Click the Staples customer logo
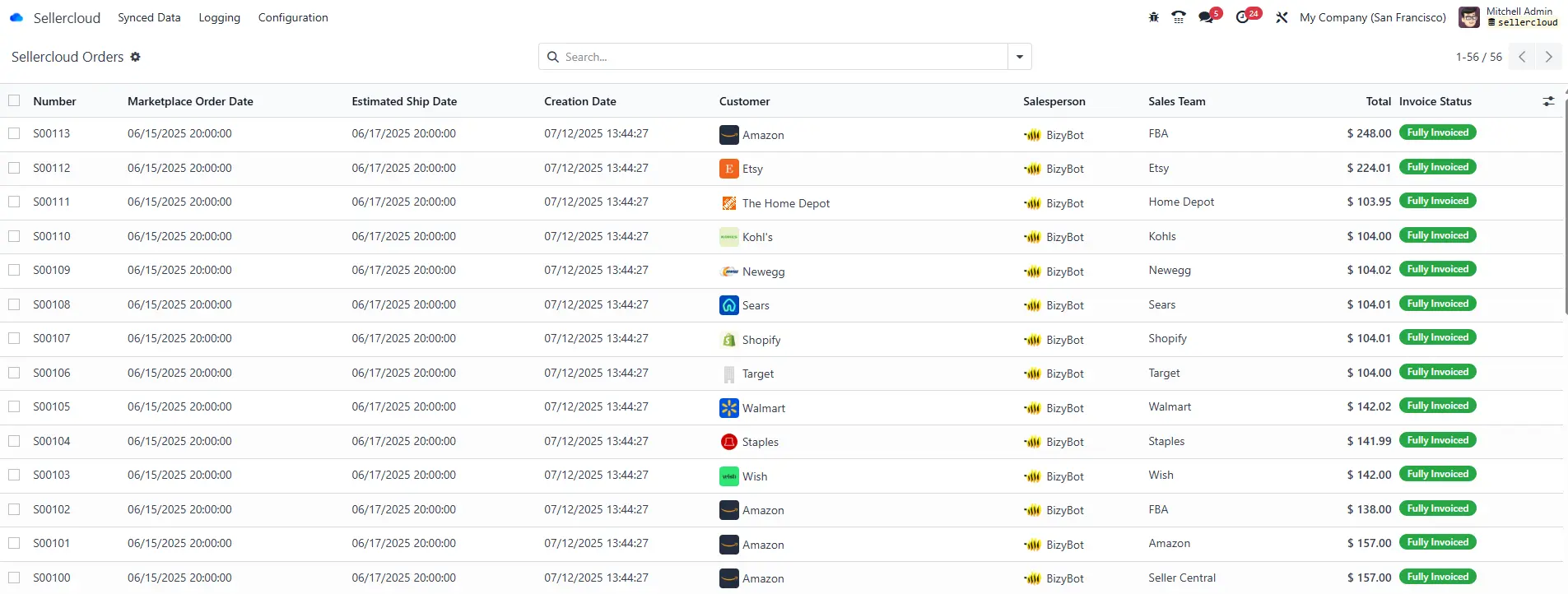1568x594 pixels. tap(729, 442)
